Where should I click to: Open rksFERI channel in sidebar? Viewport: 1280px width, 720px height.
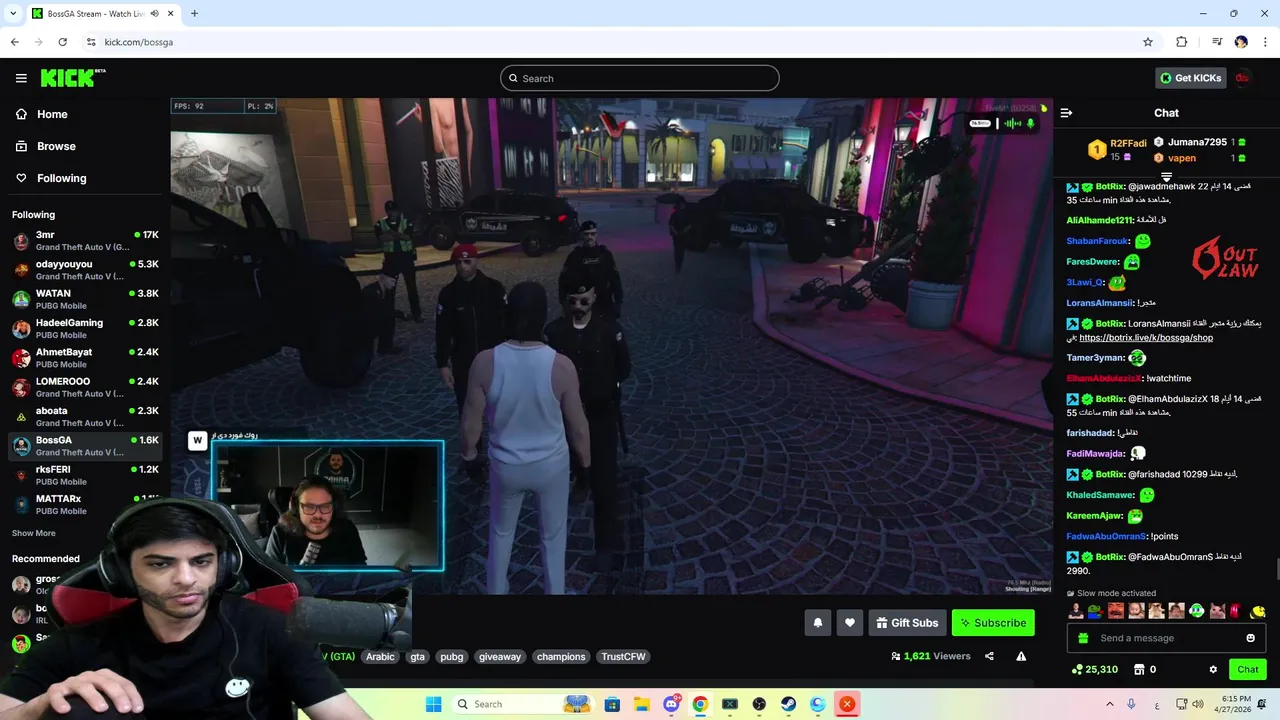pyautogui.click(x=85, y=475)
